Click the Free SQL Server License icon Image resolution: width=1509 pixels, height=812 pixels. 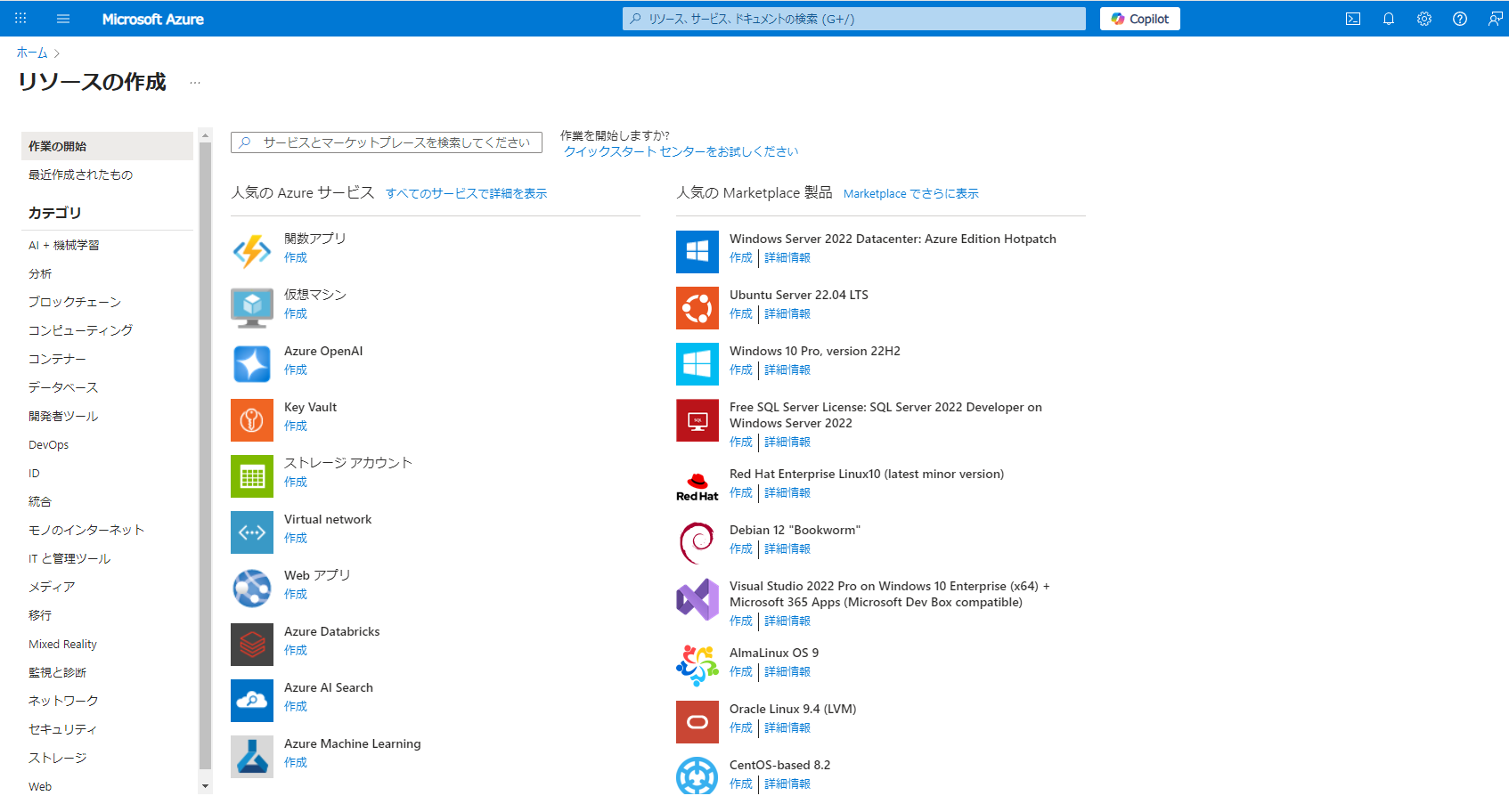697,420
